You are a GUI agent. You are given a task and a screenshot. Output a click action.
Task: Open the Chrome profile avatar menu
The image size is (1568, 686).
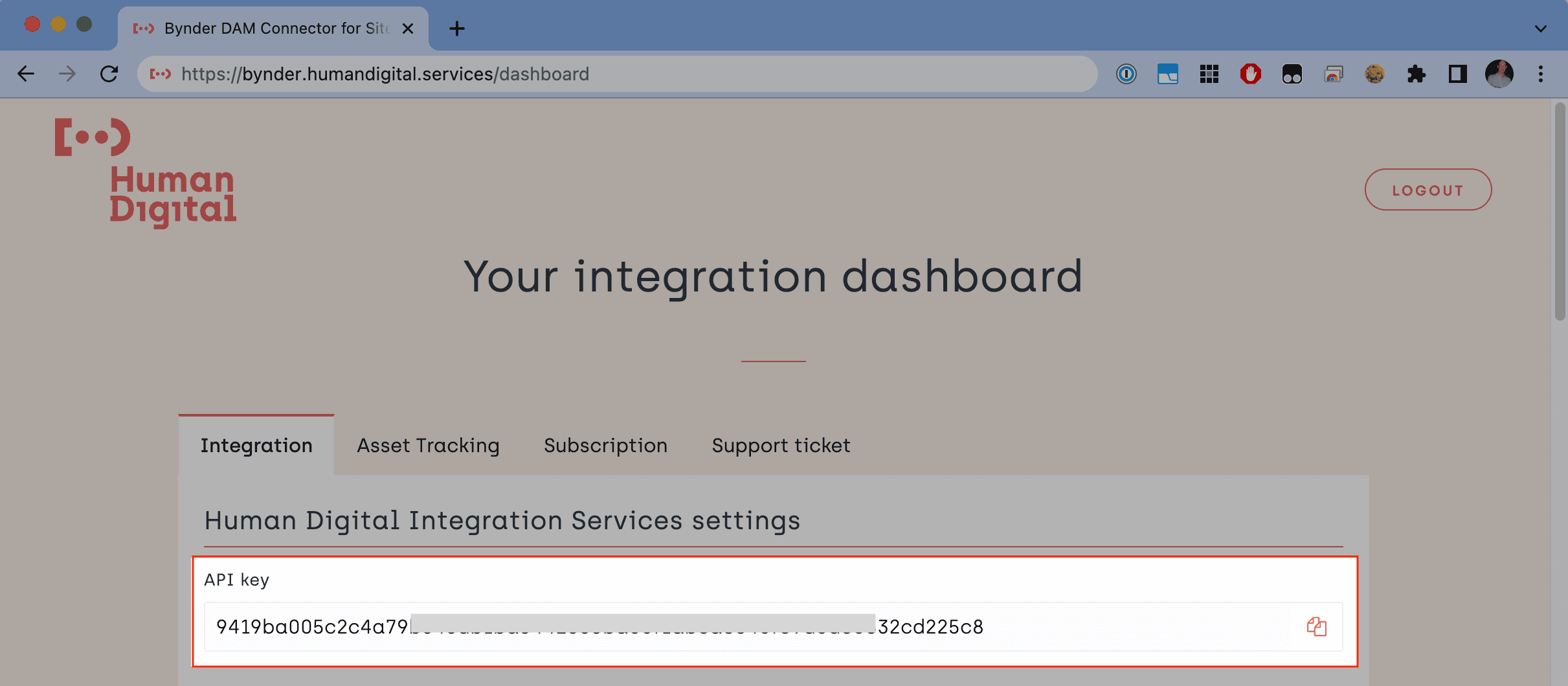click(x=1499, y=74)
